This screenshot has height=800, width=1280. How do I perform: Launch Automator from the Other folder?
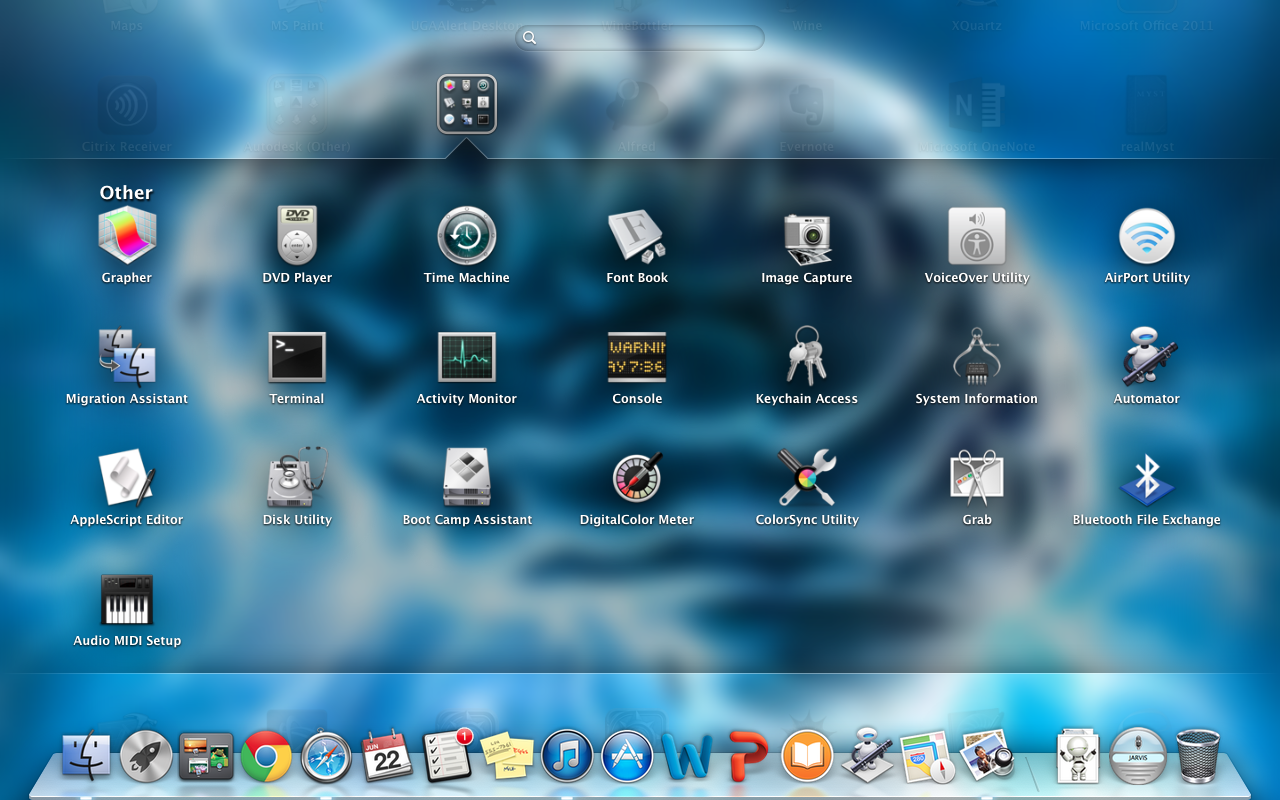tap(1147, 357)
